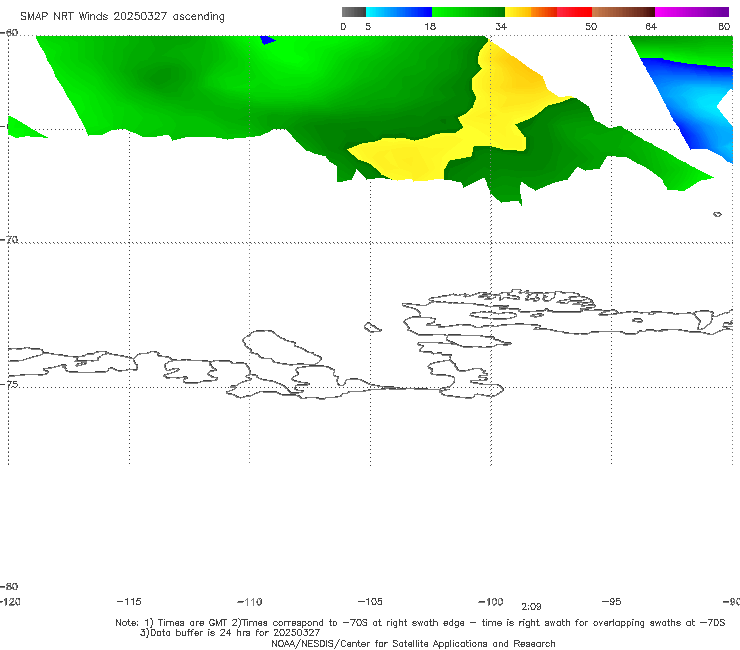The height and width of the screenshot is (650, 740).
Task: Click the red segment of the color bar
Action: [574, 12]
